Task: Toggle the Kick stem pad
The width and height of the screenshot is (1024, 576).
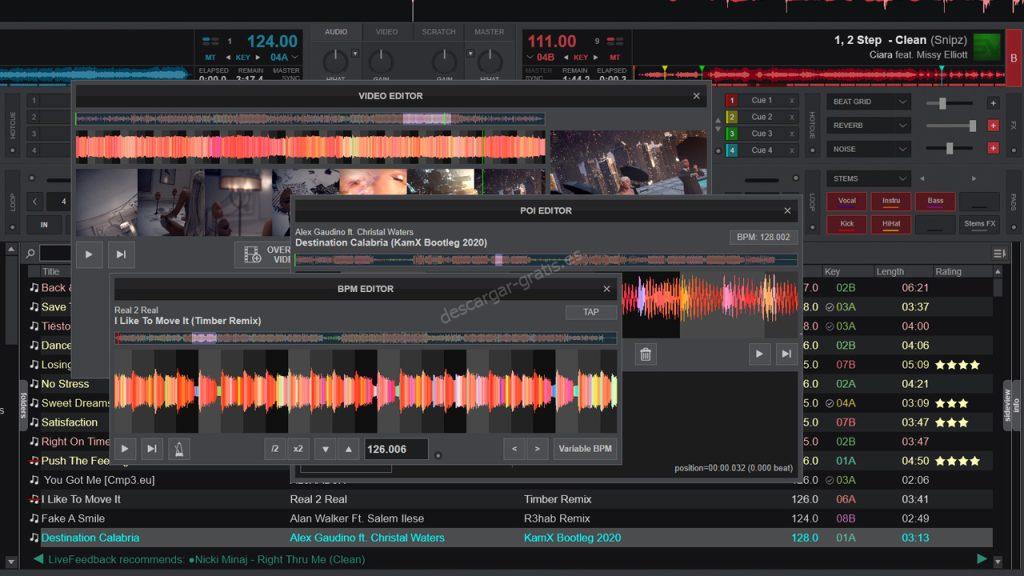Action: 845,223
